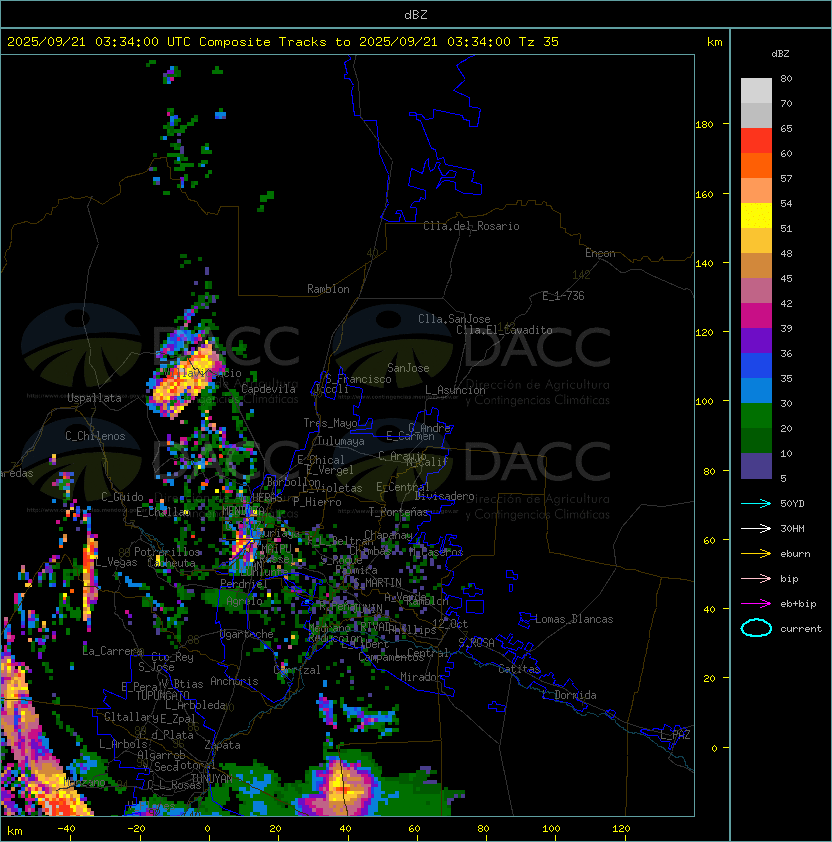
Task: Click the 'Tz 35' threshold text in header
Action: click(x=539, y=42)
